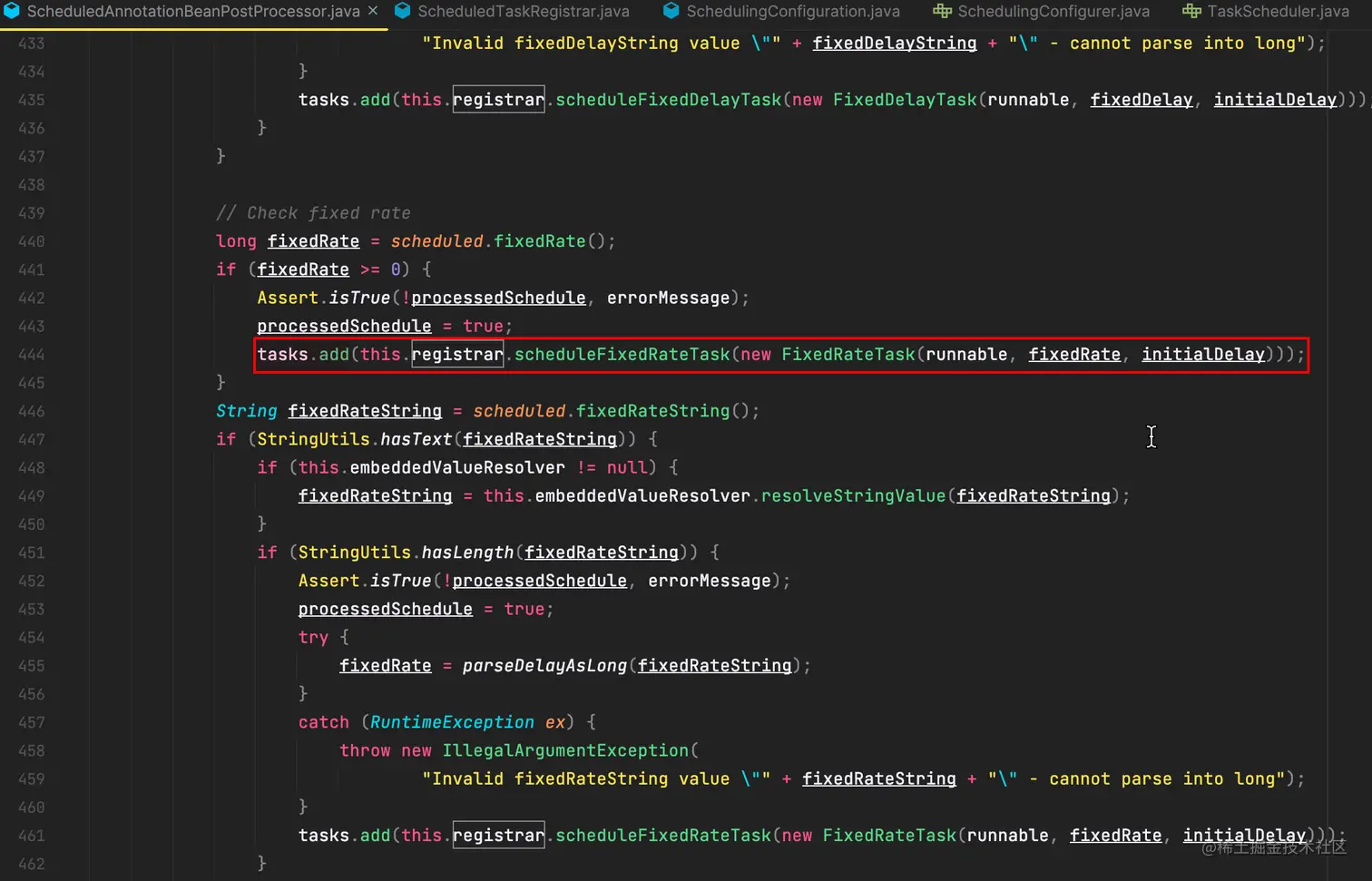Image resolution: width=1372 pixels, height=881 pixels.
Task: Click fixedDelayString variable on line 433
Action: [895, 44]
